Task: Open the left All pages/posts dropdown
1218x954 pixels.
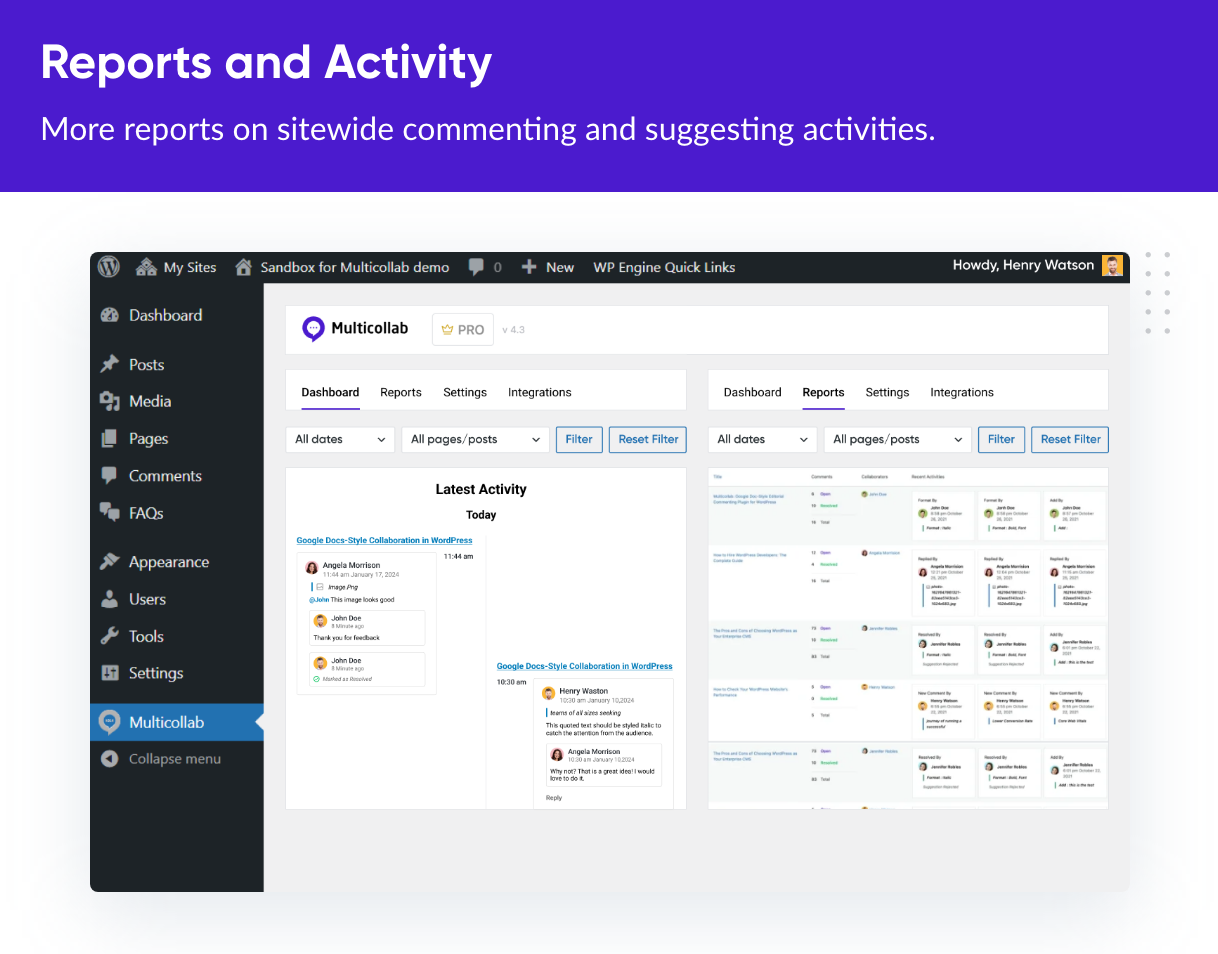Action: coord(475,439)
